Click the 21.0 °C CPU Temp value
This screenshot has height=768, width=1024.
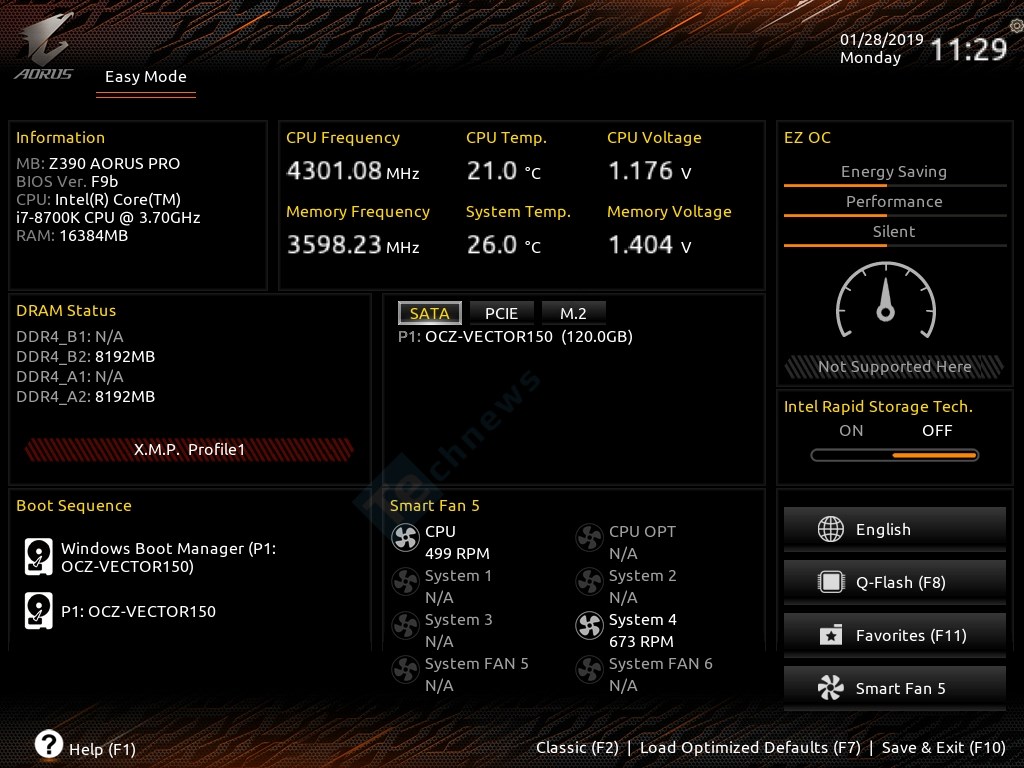pos(504,171)
